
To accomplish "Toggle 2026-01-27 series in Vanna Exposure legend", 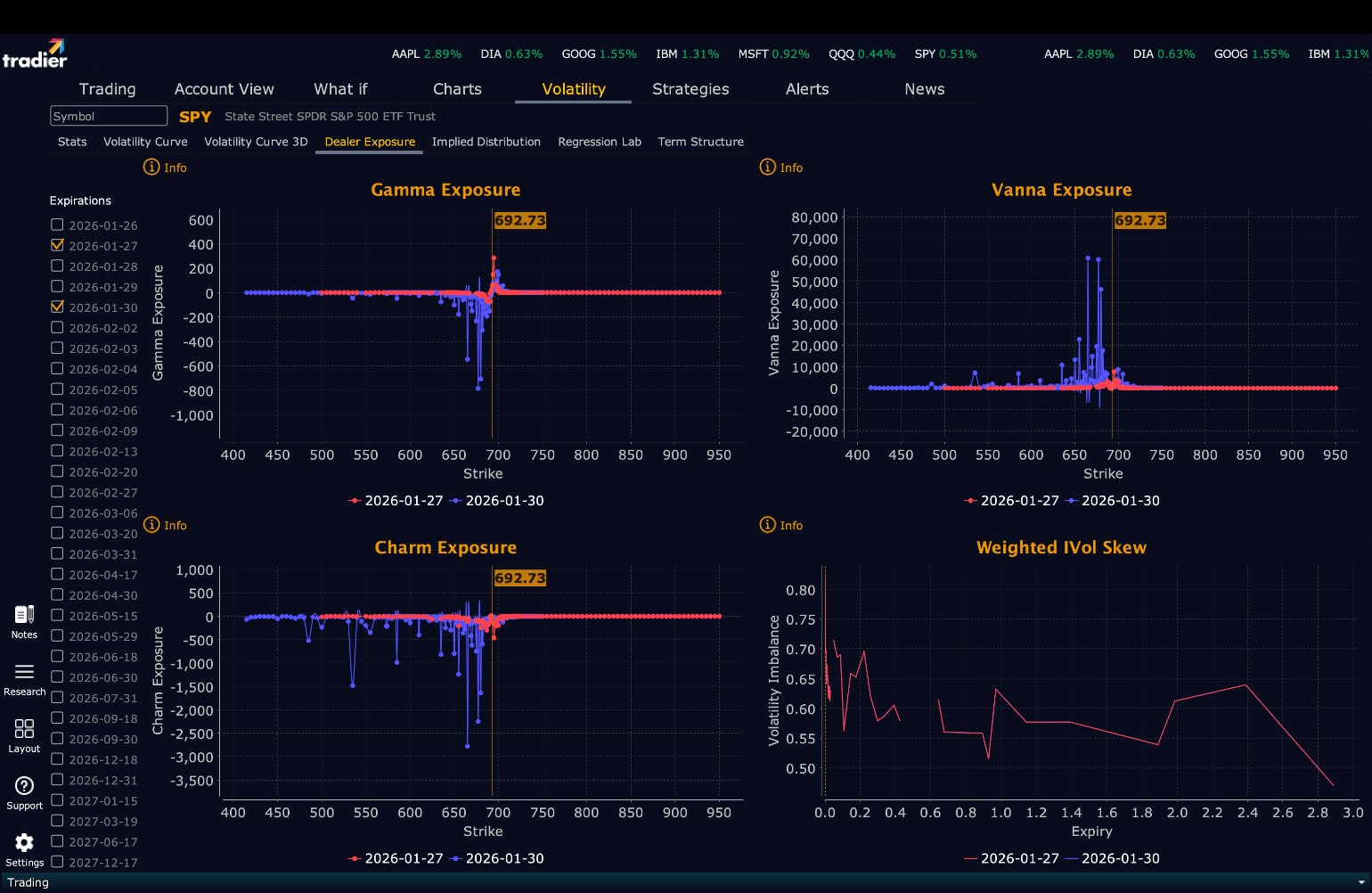I will (x=1011, y=501).
